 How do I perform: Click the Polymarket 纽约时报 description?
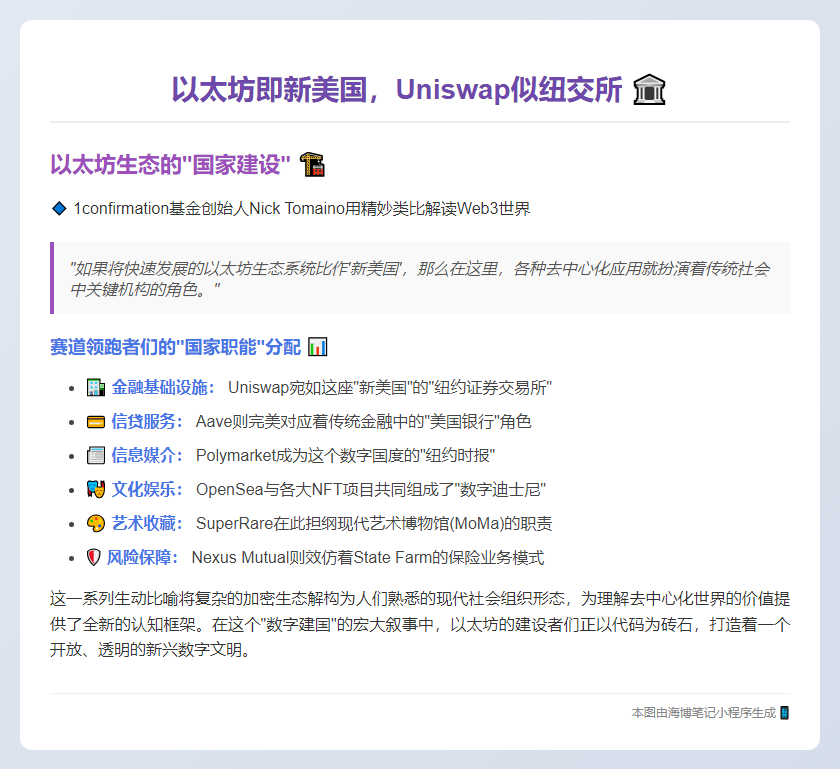(x=346, y=456)
